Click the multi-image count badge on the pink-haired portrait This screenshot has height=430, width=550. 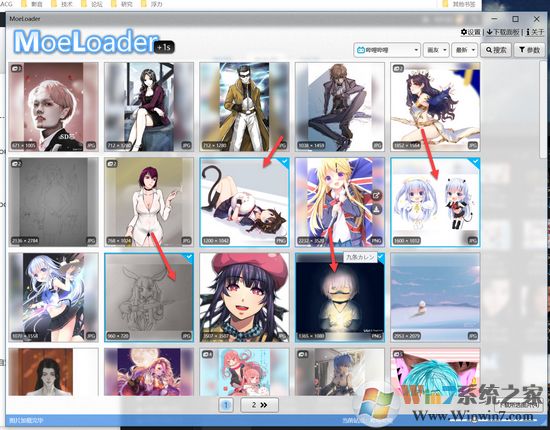pyautogui.click(x=16, y=68)
